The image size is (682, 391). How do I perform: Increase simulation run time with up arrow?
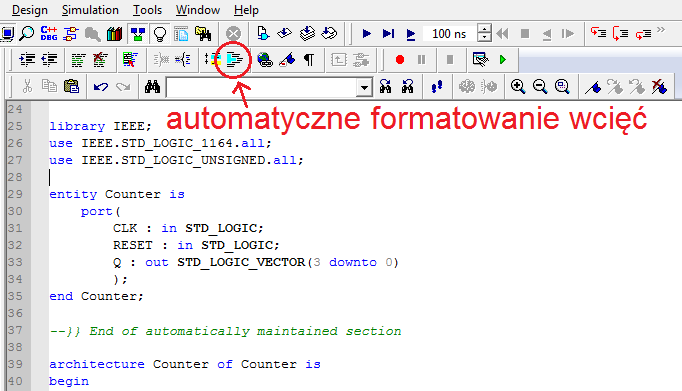484,29
